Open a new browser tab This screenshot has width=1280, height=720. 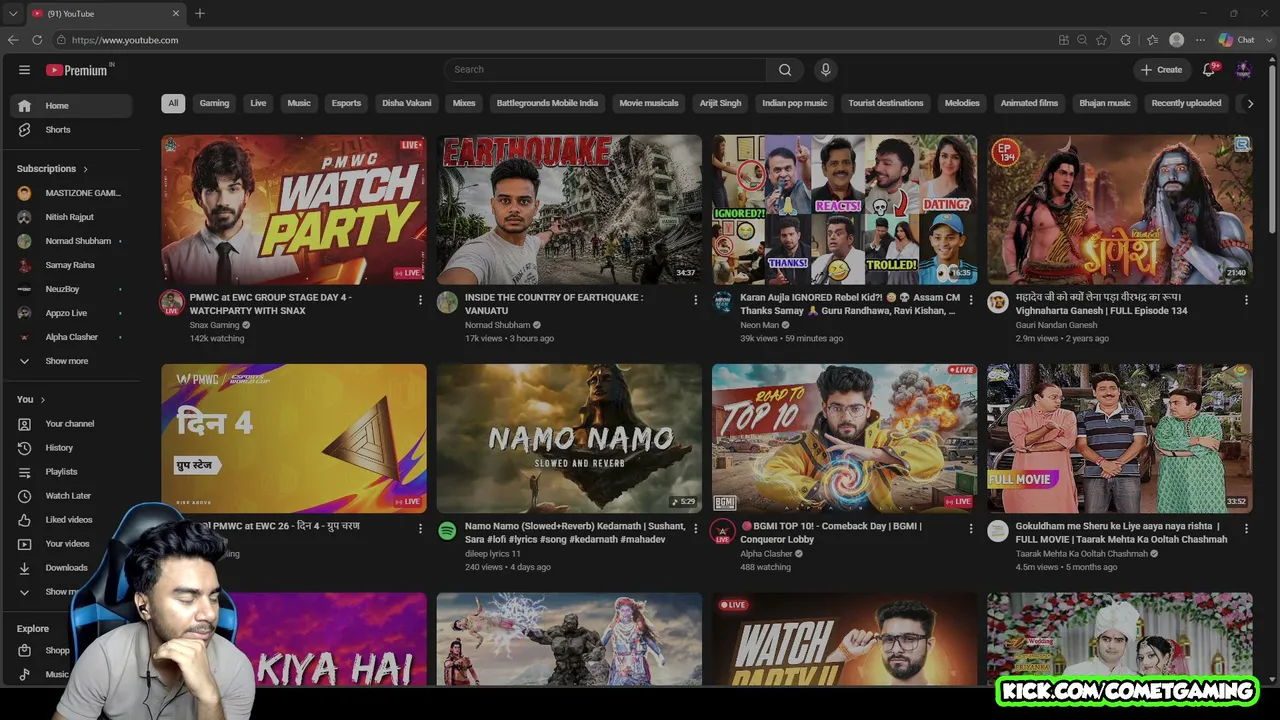(200, 13)
